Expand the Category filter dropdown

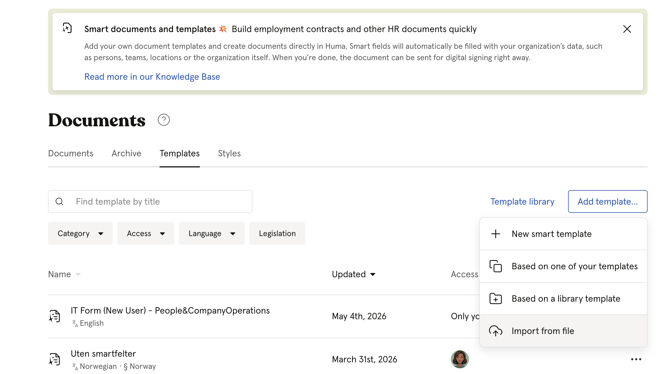pos(80,233)
